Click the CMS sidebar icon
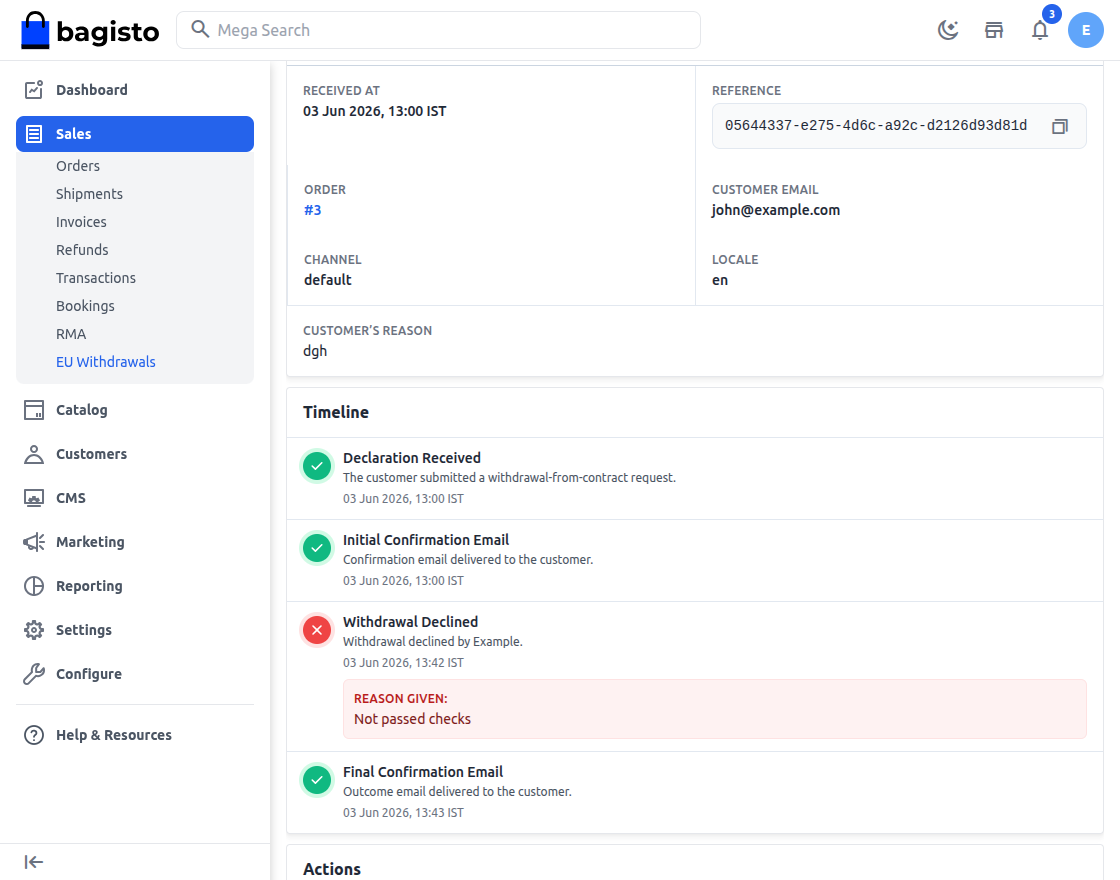 34,498
